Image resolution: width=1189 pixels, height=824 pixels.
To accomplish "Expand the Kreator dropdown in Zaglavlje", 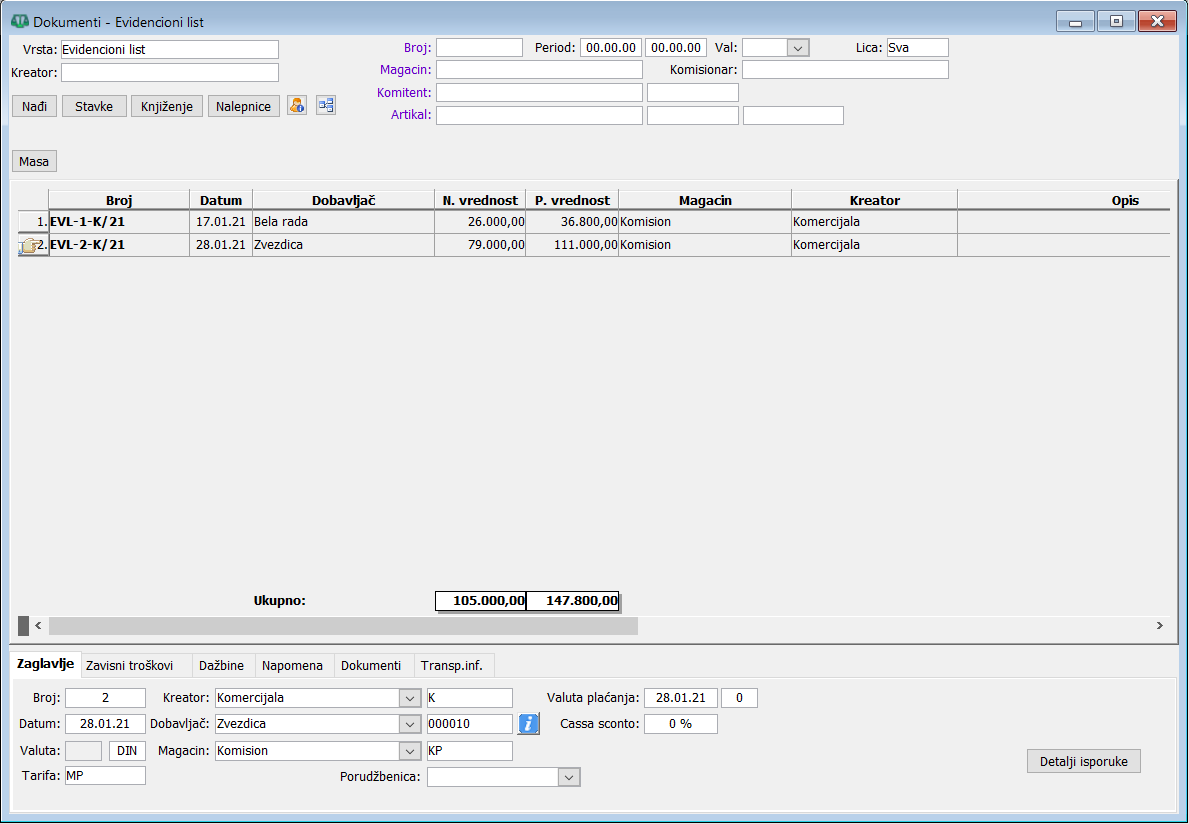I will (x=410, y=698).
